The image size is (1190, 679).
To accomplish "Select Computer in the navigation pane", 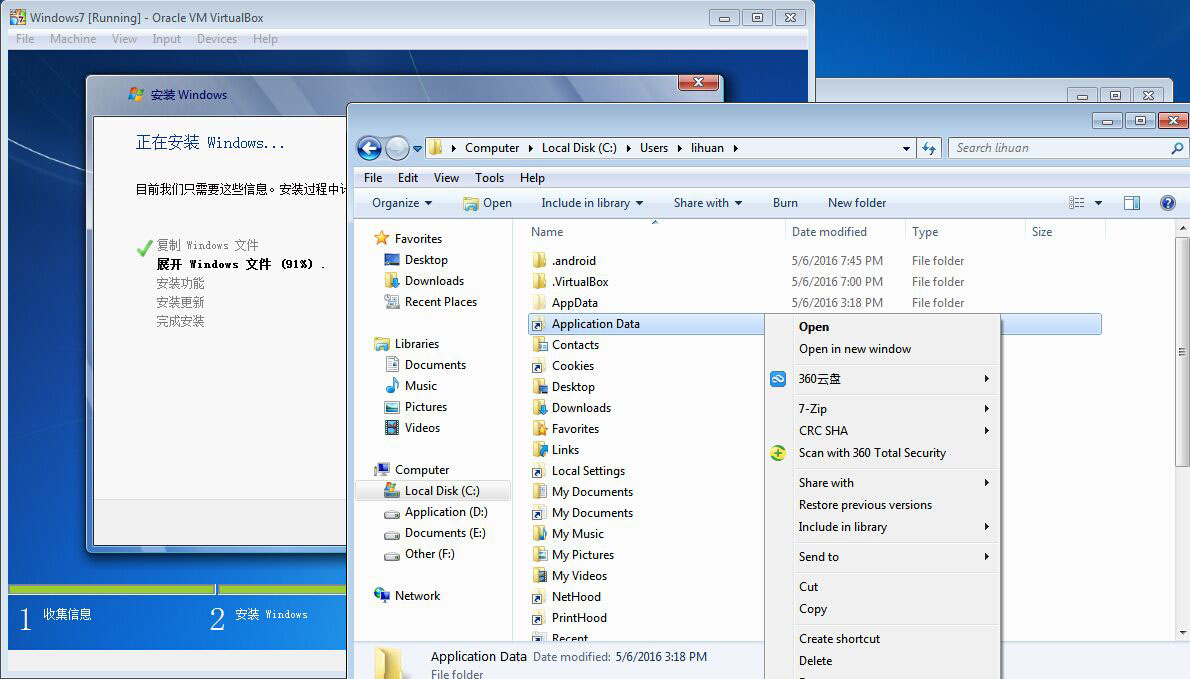I will (x=411, y=470).
